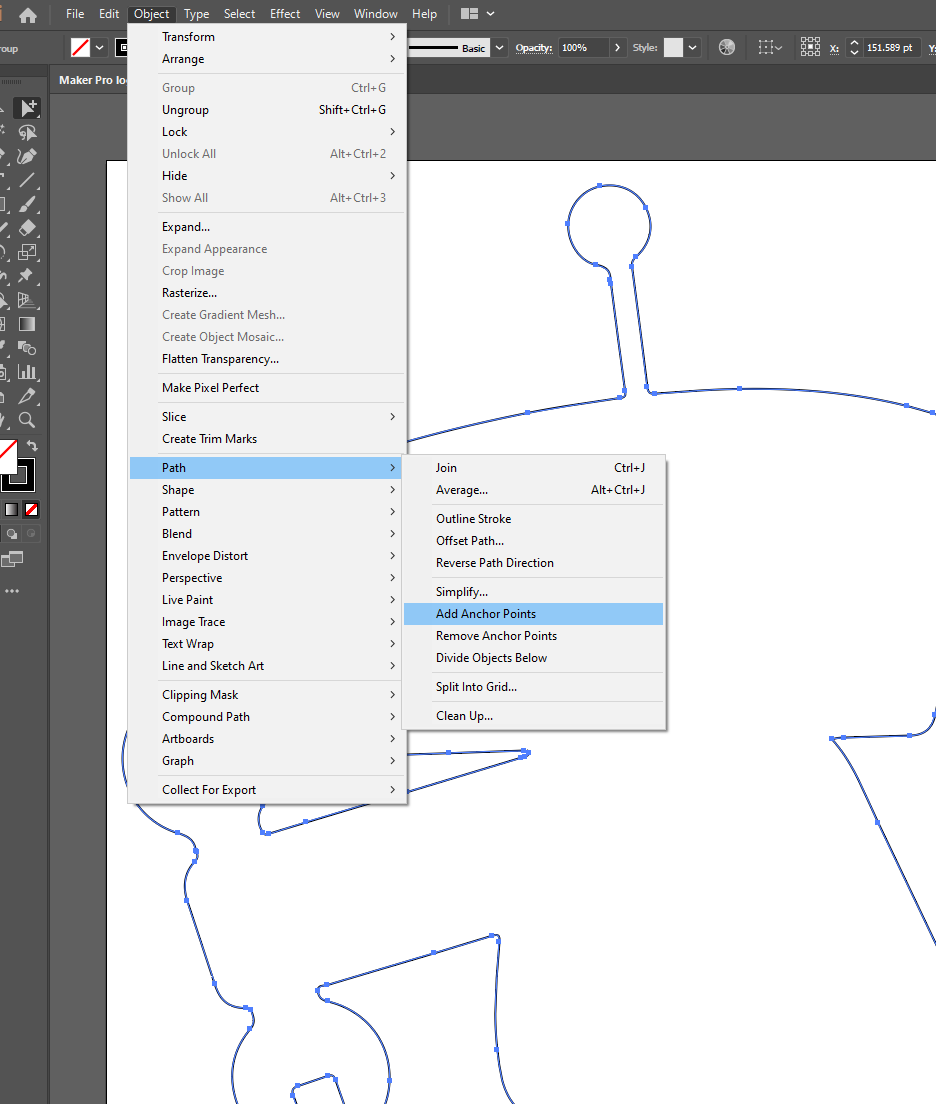The image size is (936, 1104).
Task: Set fill to None swatch
Action: [x=31, y=509]
